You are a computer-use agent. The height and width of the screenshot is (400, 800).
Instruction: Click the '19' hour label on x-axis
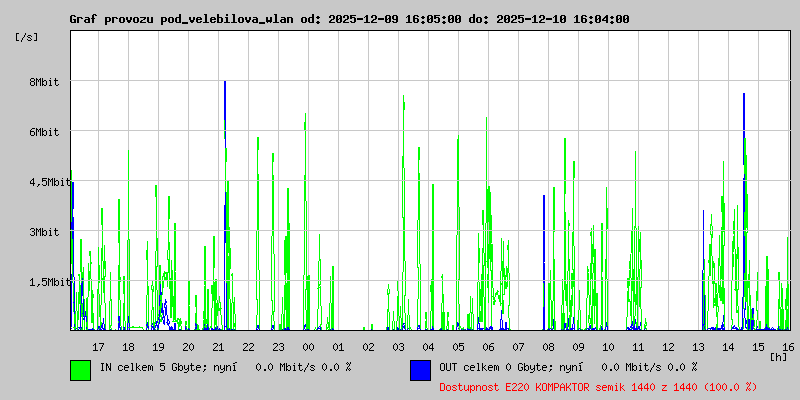point(159,347)
